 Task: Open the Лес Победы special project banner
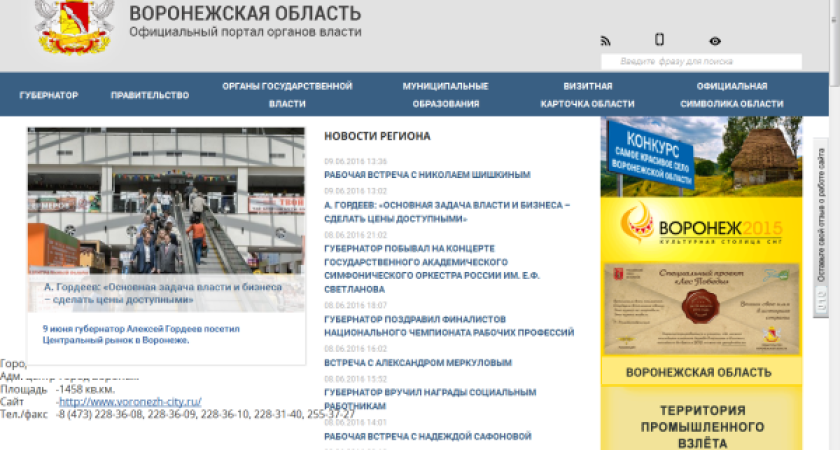[701, 309]
